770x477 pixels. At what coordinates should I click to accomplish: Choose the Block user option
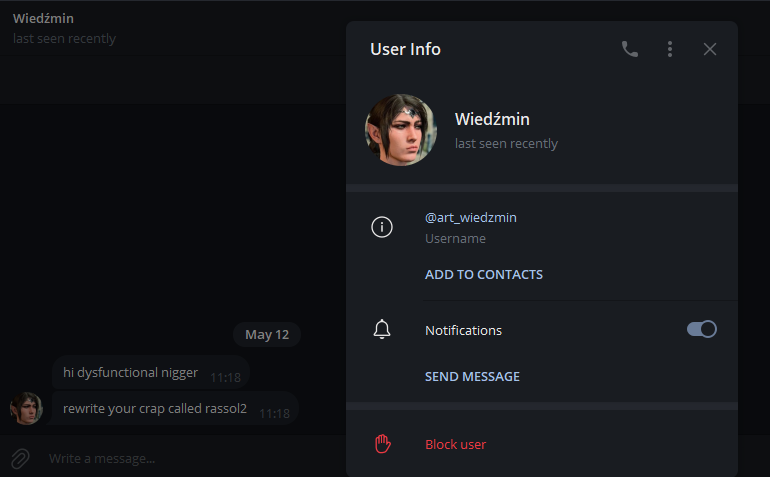pyautogui.click(x=455, y=445)
